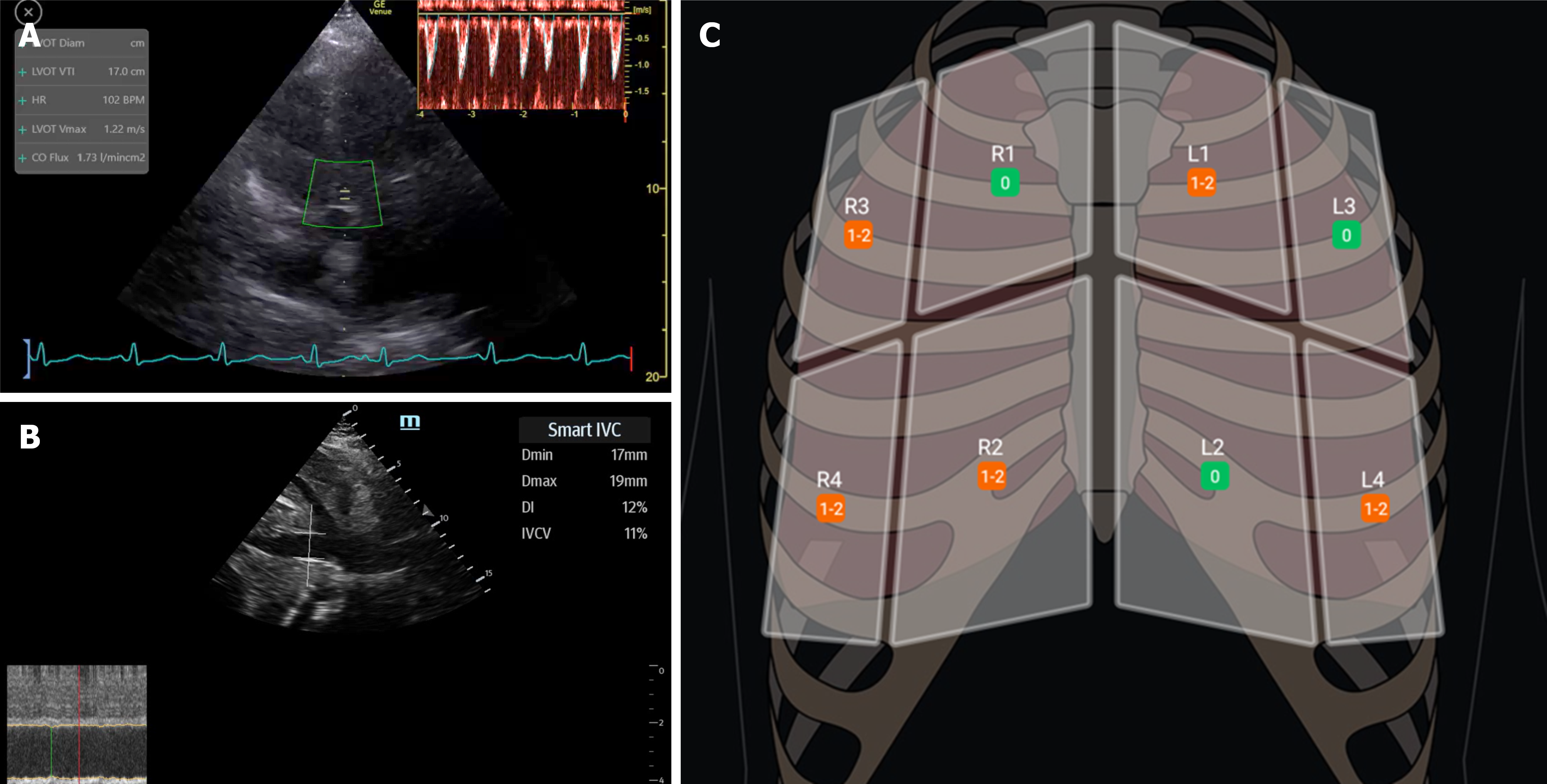Select the L1 lung zone label
The image size is (1547, 784).
pos(1198,154)
